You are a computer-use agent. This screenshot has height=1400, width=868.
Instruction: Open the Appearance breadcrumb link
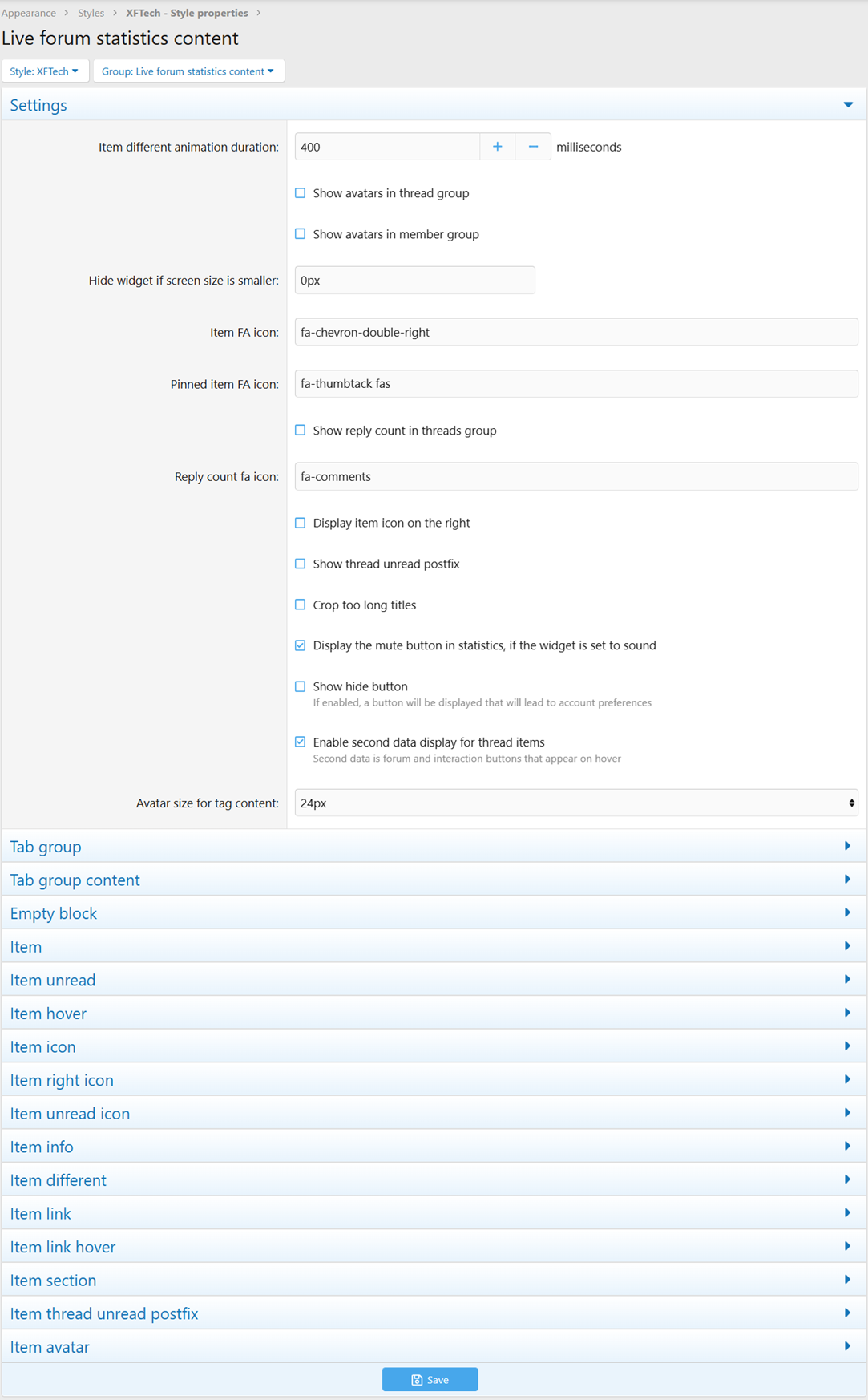pos(29,13)
